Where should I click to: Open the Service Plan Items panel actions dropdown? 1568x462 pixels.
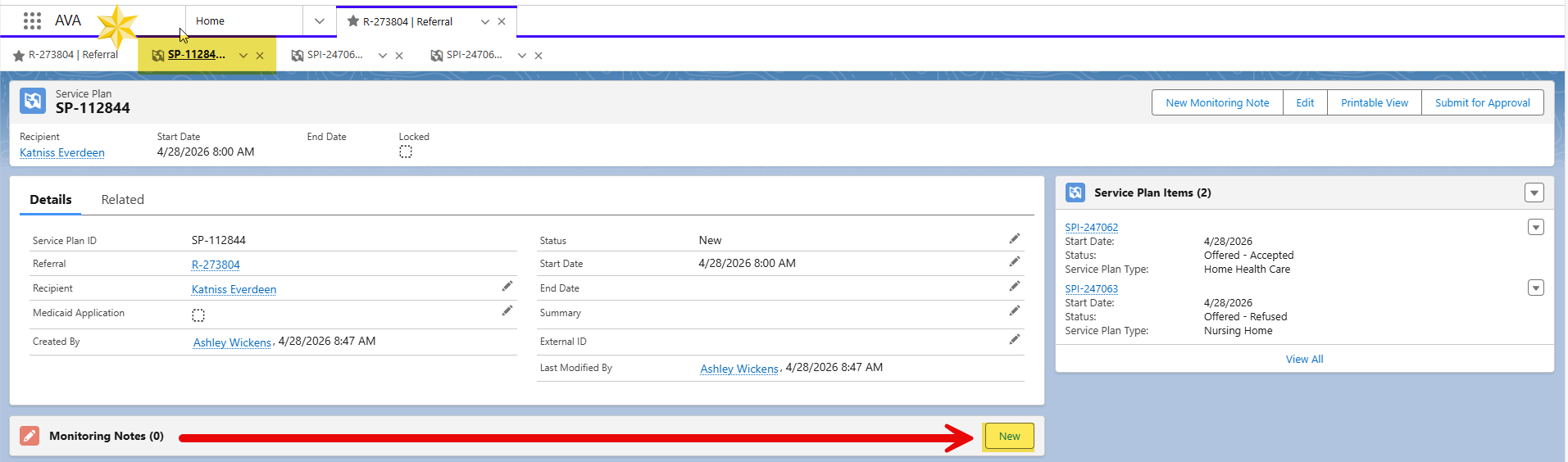[1534, 192]
